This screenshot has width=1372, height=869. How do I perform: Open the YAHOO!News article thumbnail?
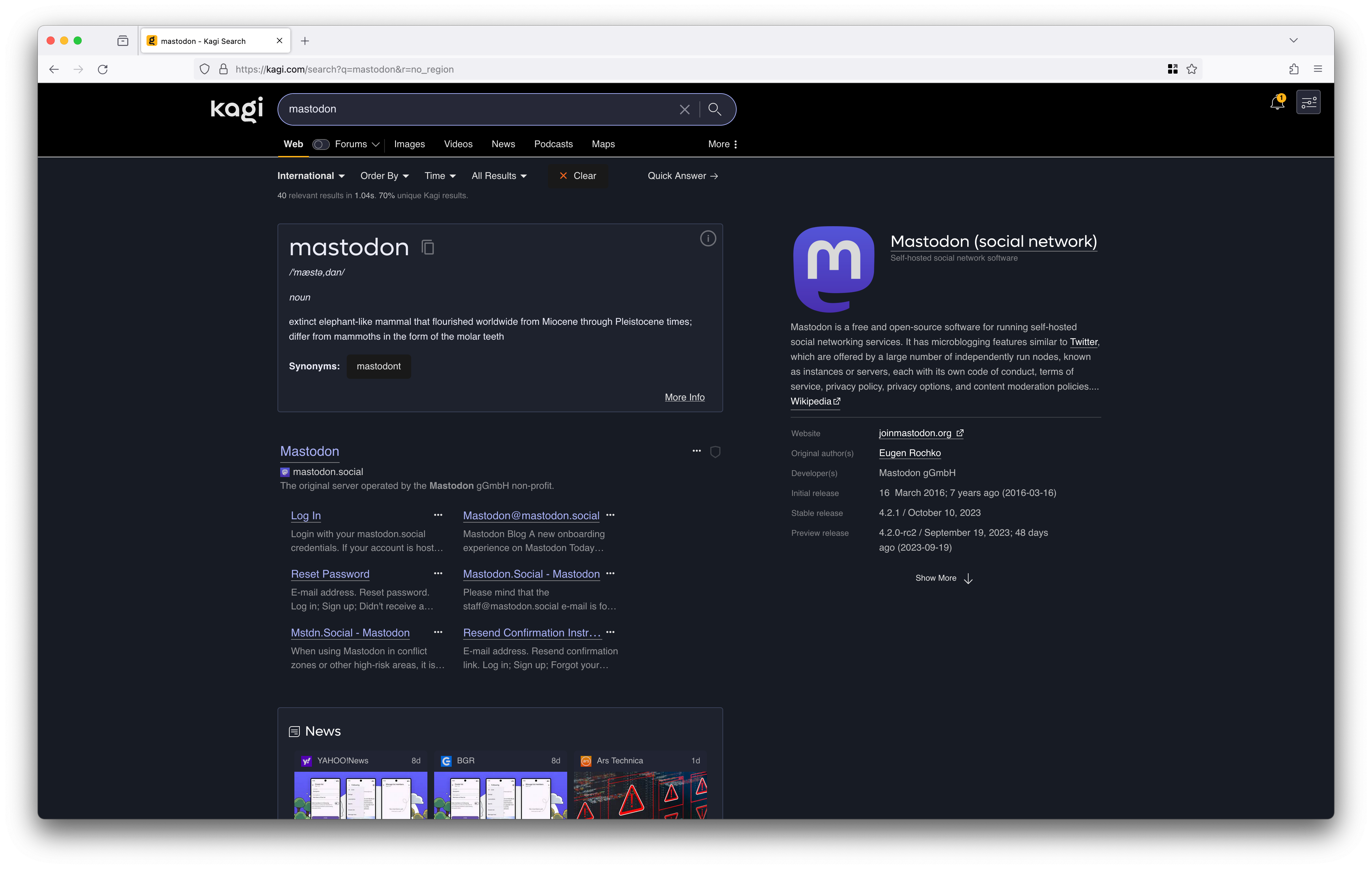(360, 795)
